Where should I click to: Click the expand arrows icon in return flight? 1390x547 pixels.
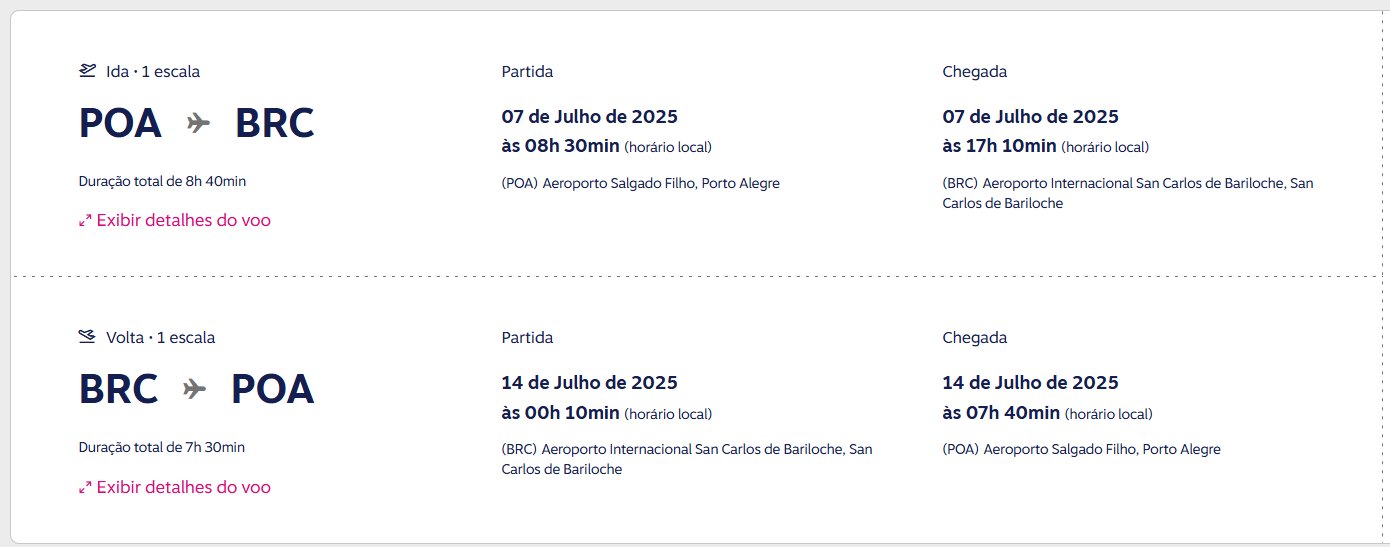85,488
